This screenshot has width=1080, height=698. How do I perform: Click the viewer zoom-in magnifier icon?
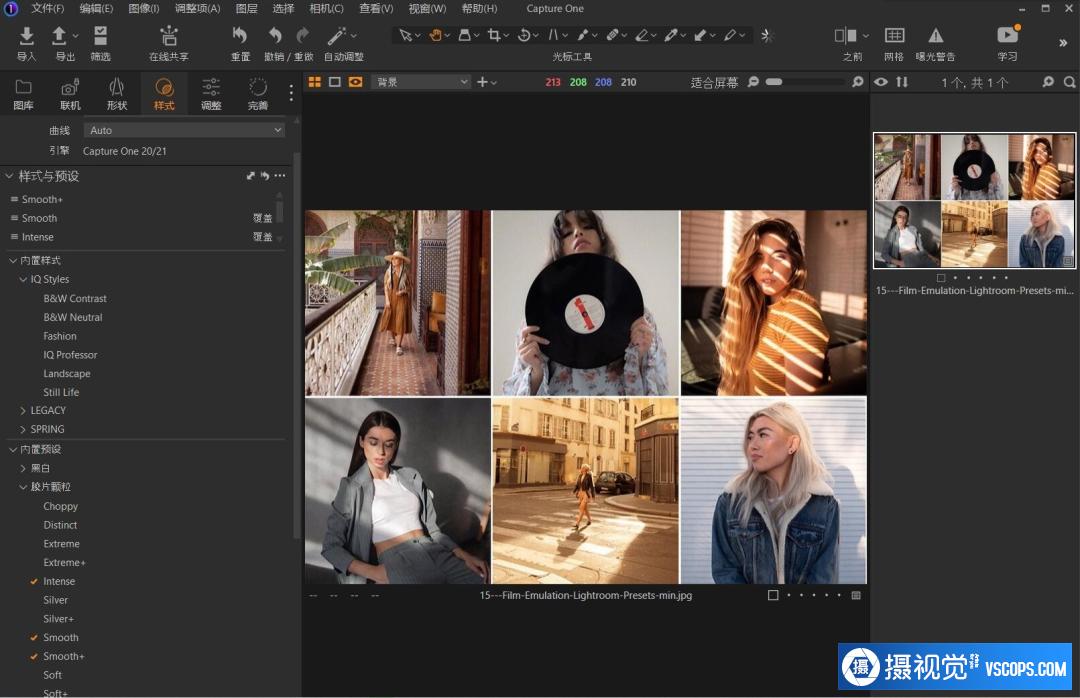point(858,82)
